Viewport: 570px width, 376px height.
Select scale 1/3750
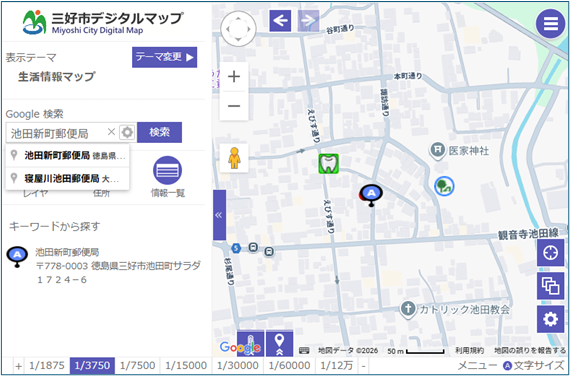coord(92,365)
